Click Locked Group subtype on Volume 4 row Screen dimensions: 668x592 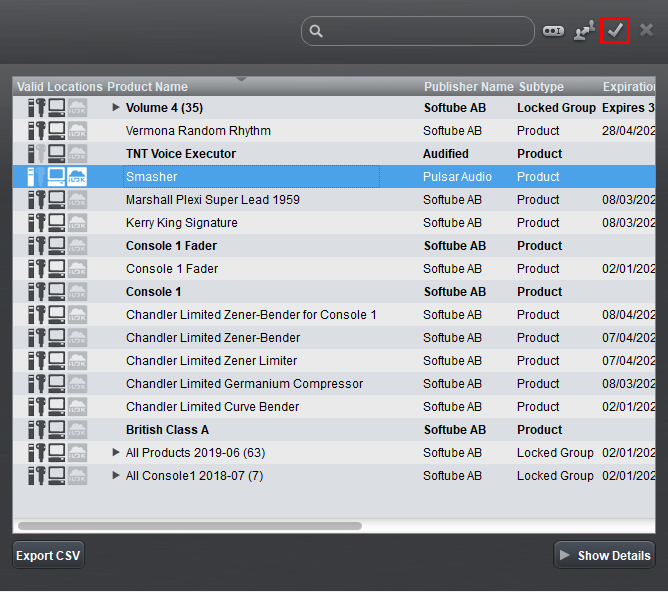click(x=556, y=107)
